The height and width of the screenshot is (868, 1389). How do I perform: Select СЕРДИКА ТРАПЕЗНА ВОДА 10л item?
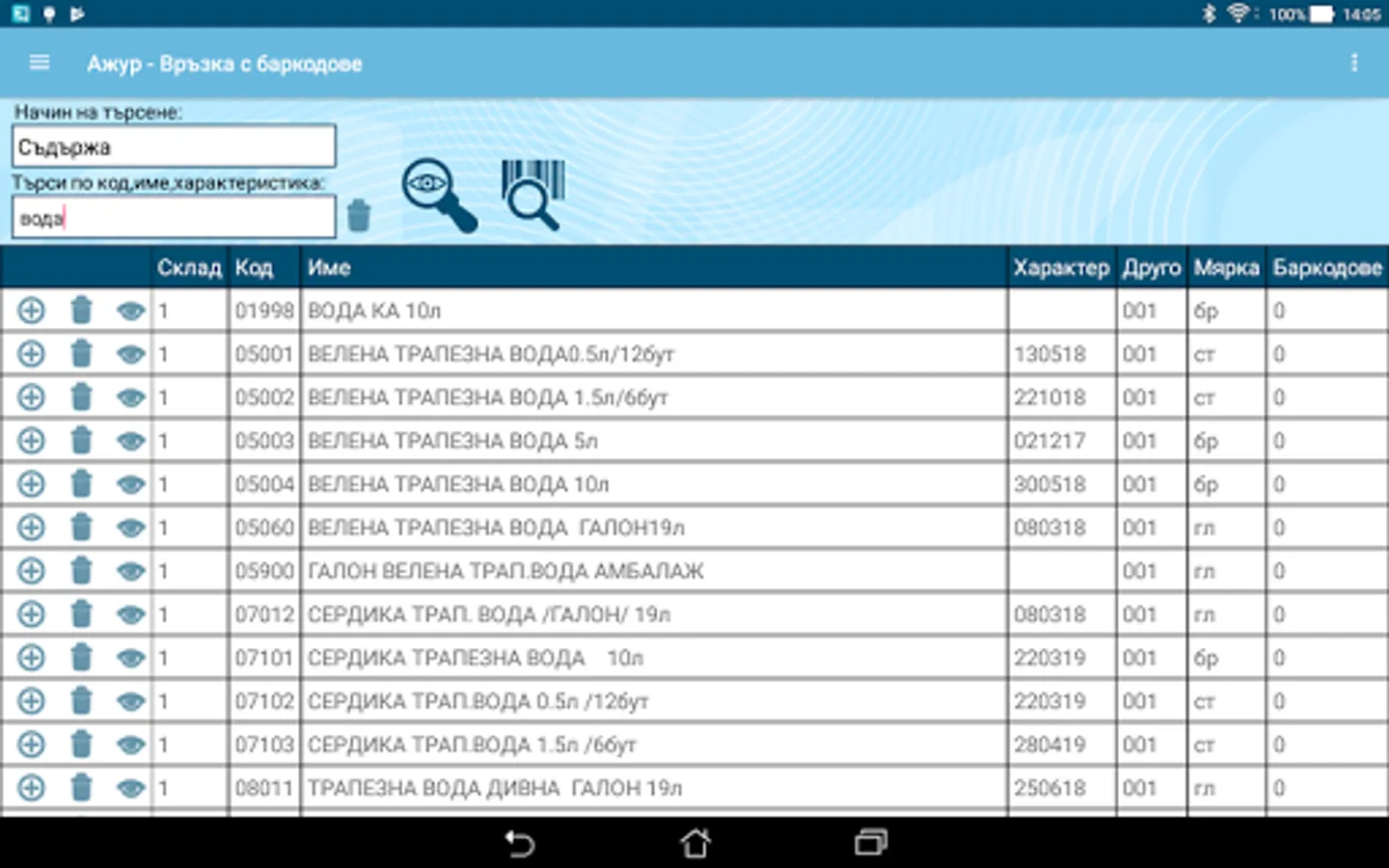click(476, 658)
